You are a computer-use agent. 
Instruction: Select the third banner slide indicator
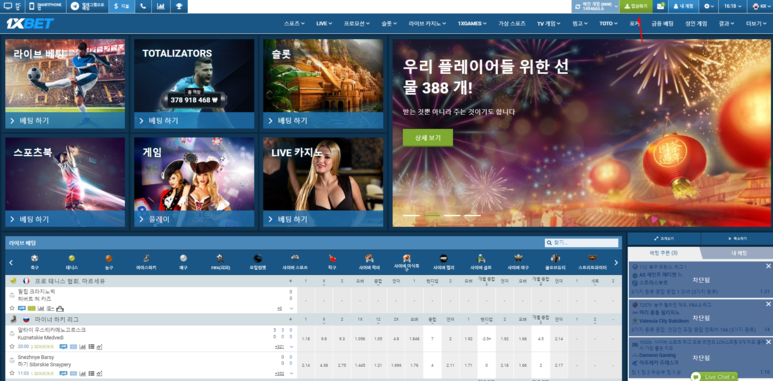click(452, 215)
